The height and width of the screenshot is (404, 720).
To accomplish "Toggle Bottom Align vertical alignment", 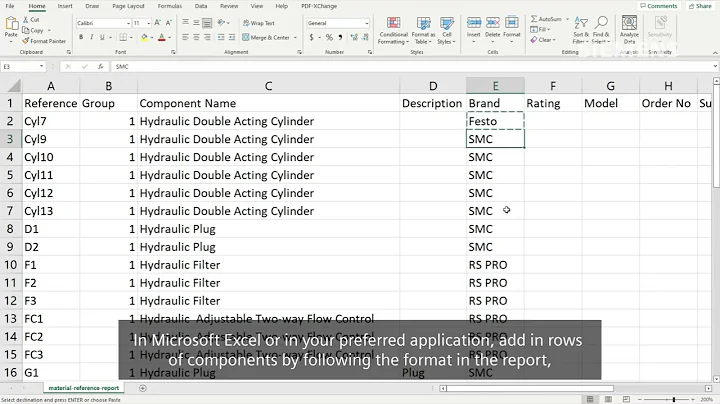I will click(207, 23).
